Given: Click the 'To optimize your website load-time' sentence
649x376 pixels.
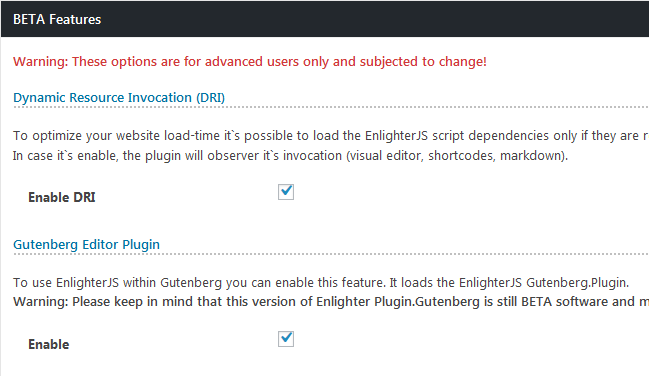Looking at the screenshot, I should (x=331, y=136).
